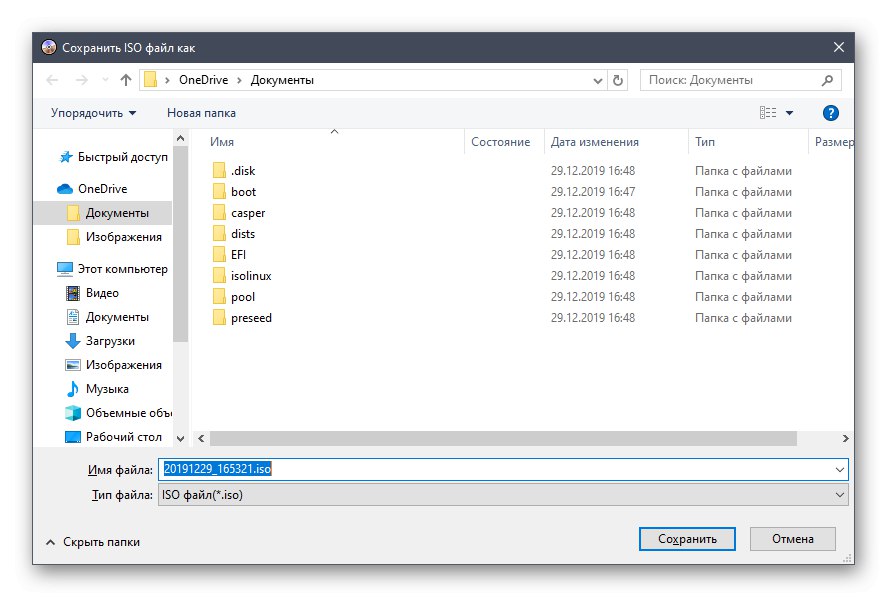887x597 pixels.
Task: Sort by Дата изменения column header
Action: pos(595,142)
